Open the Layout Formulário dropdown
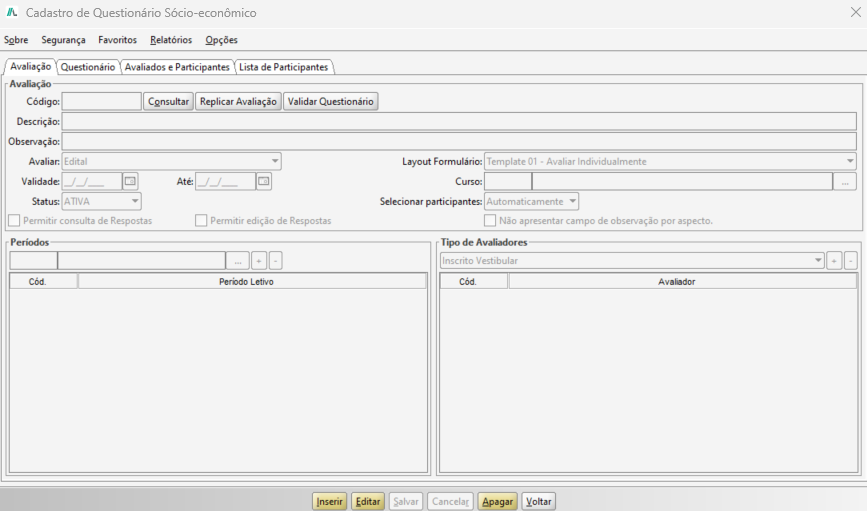867x511 pixels. [670, 161]
